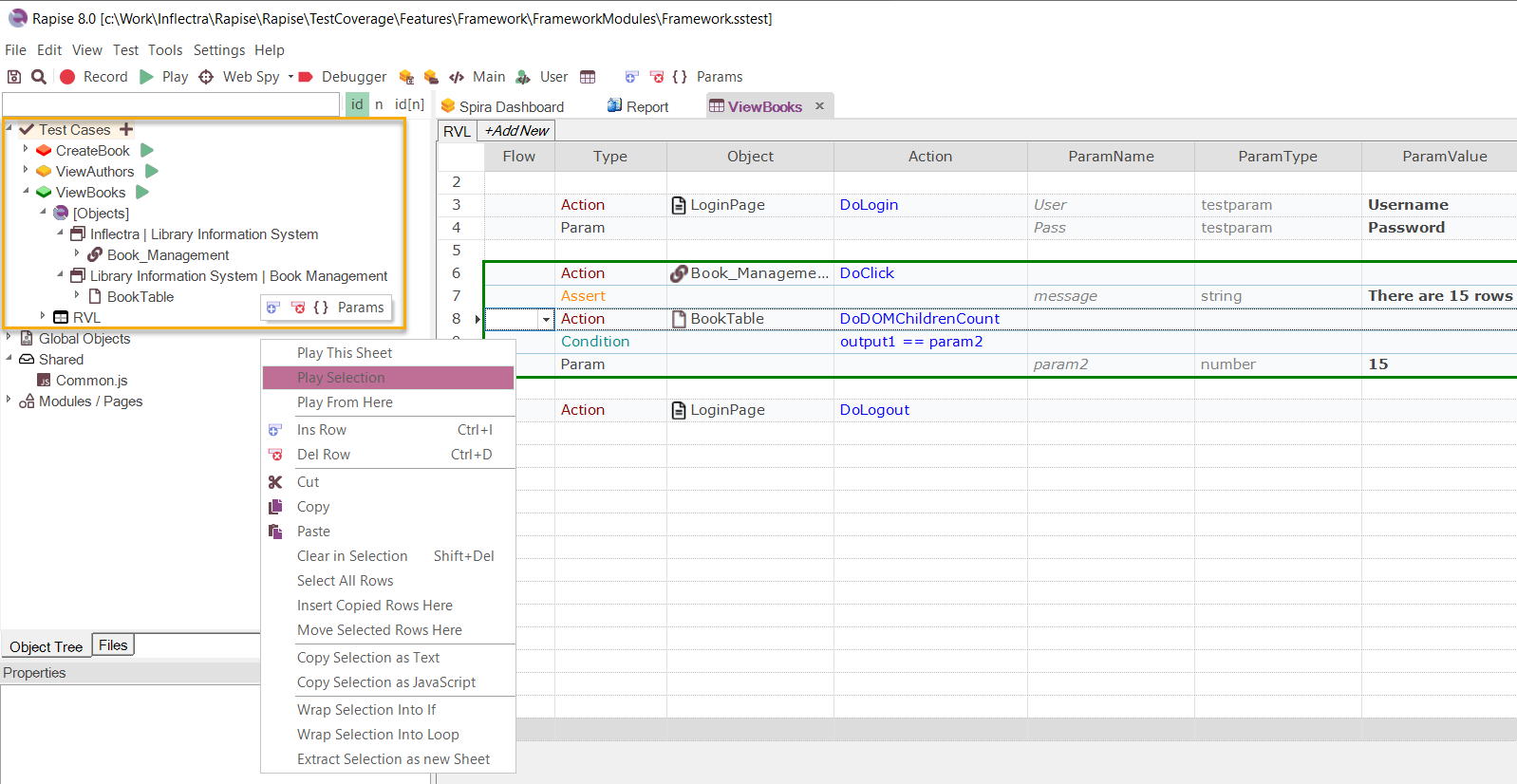Click the delete row icon in the top toolbar
This screenshot has width=1517, height=784.
click(x=657, y=77)
